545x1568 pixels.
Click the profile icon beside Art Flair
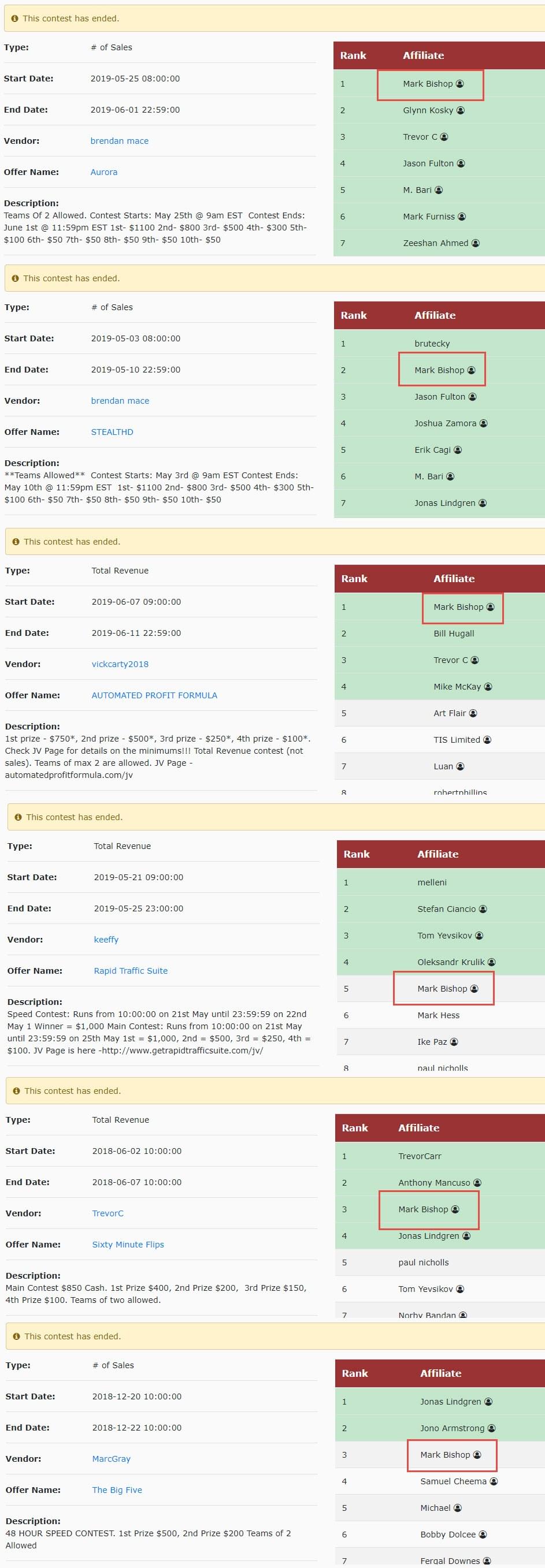pos(473,713)
